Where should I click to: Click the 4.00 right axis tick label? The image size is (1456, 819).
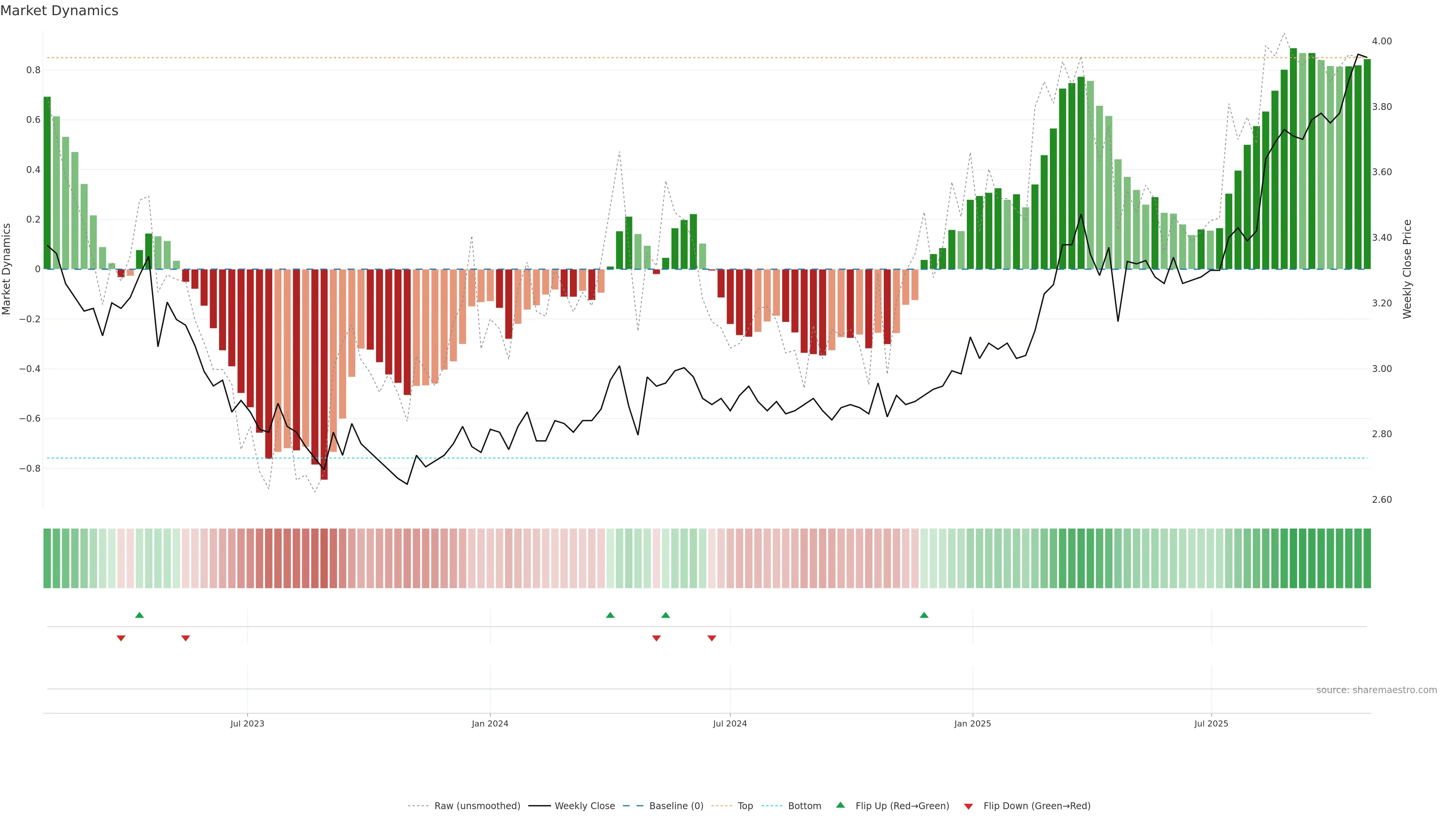pyautogui.click(x=1381, y=41)
